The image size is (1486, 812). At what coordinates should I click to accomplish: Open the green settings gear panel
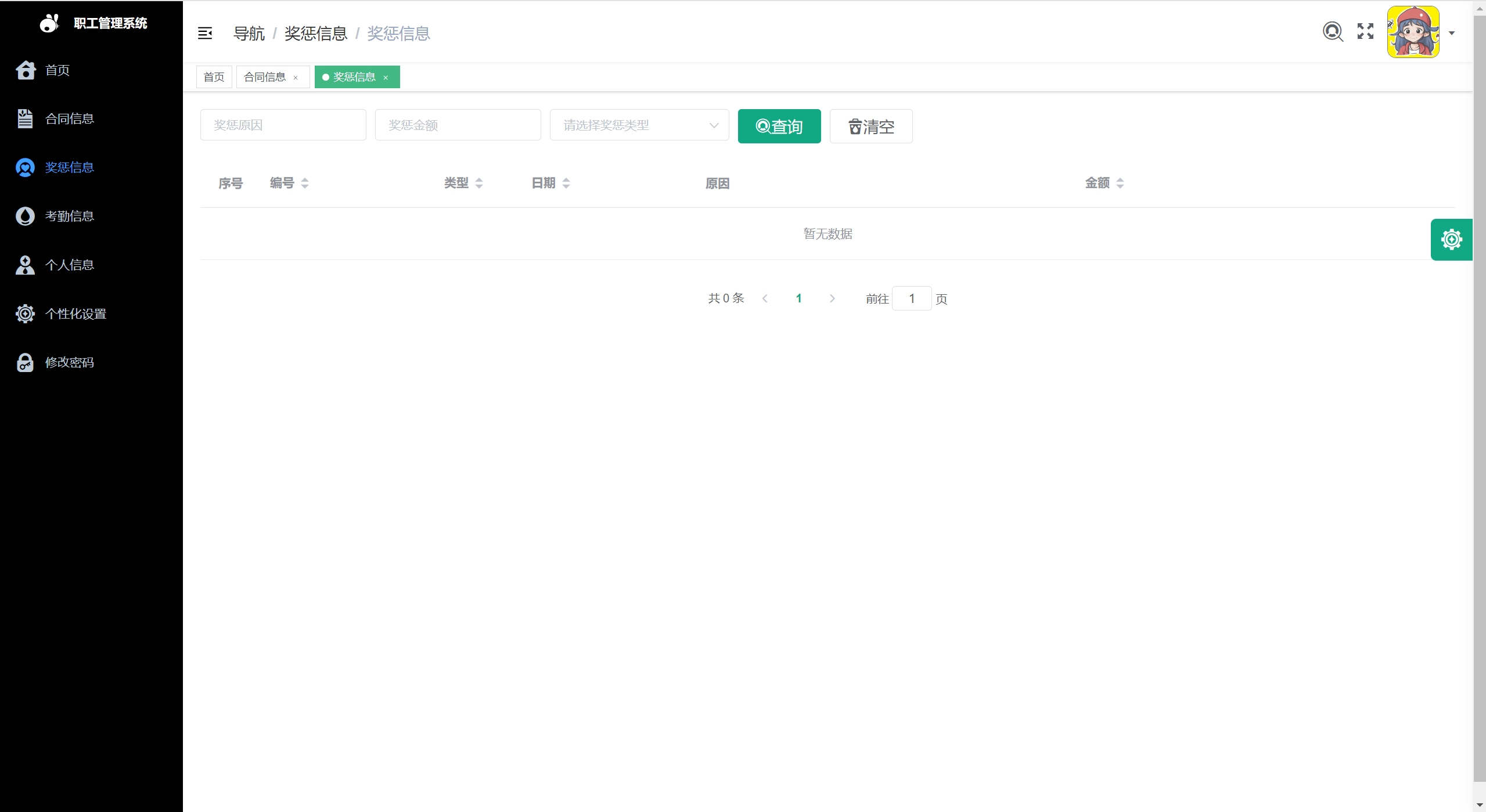pos(1451,240)
